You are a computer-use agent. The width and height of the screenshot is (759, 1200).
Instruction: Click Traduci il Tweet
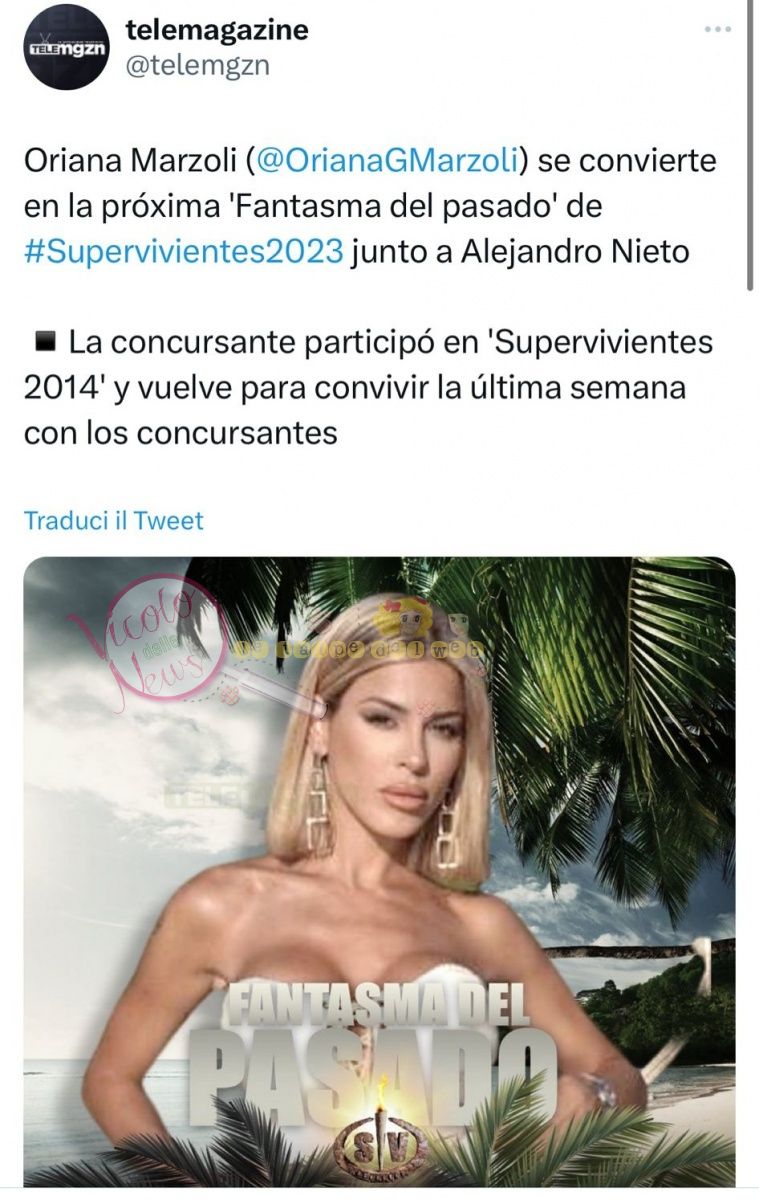113,520
